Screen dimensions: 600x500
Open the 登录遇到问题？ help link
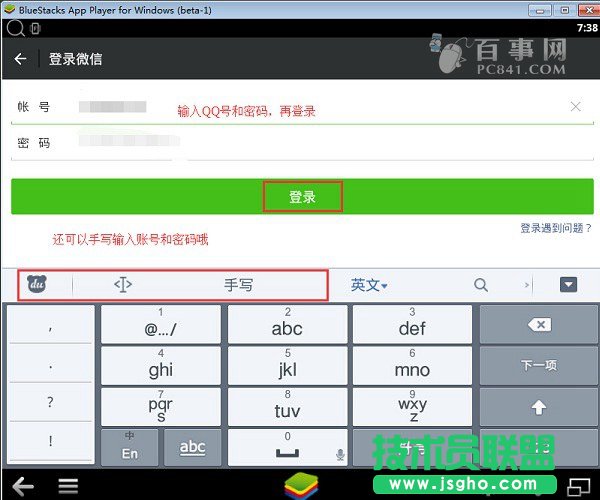click(x=556, y=229)
